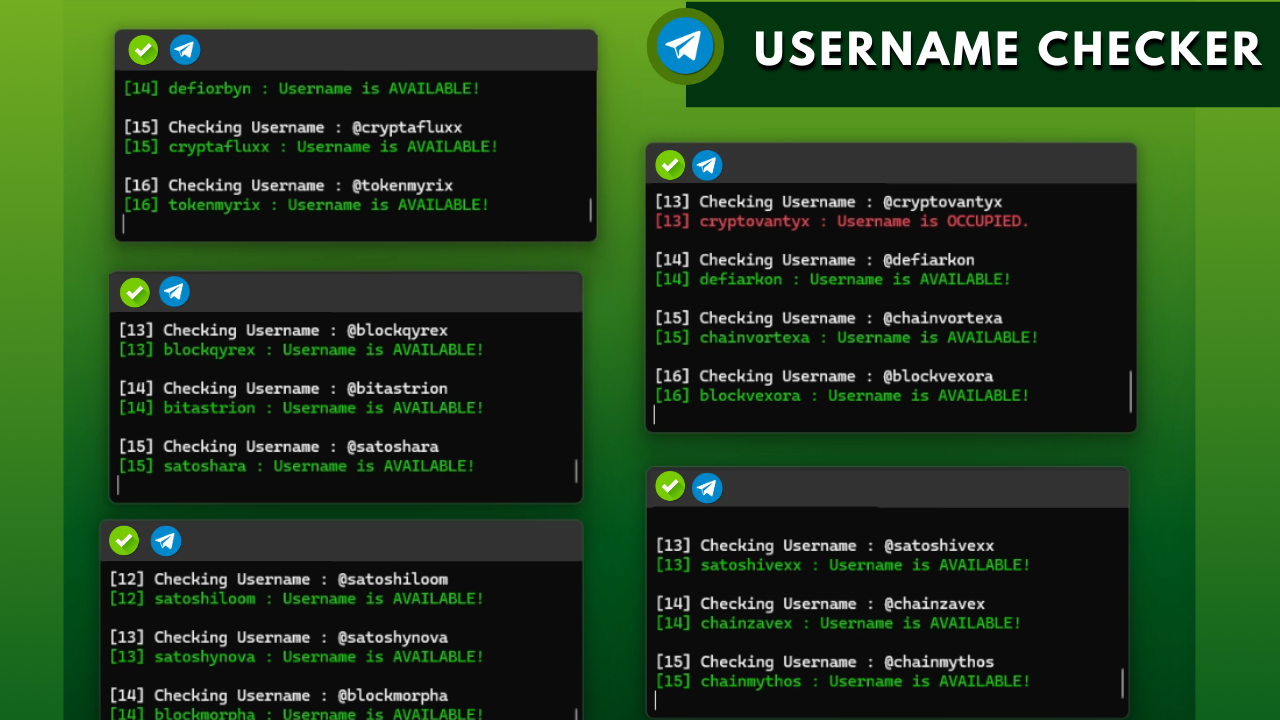This screenshot has height=720, width=1280.
Task: Click the 'Checking Username : @chainvortexa' line
Action: (828, 318)
